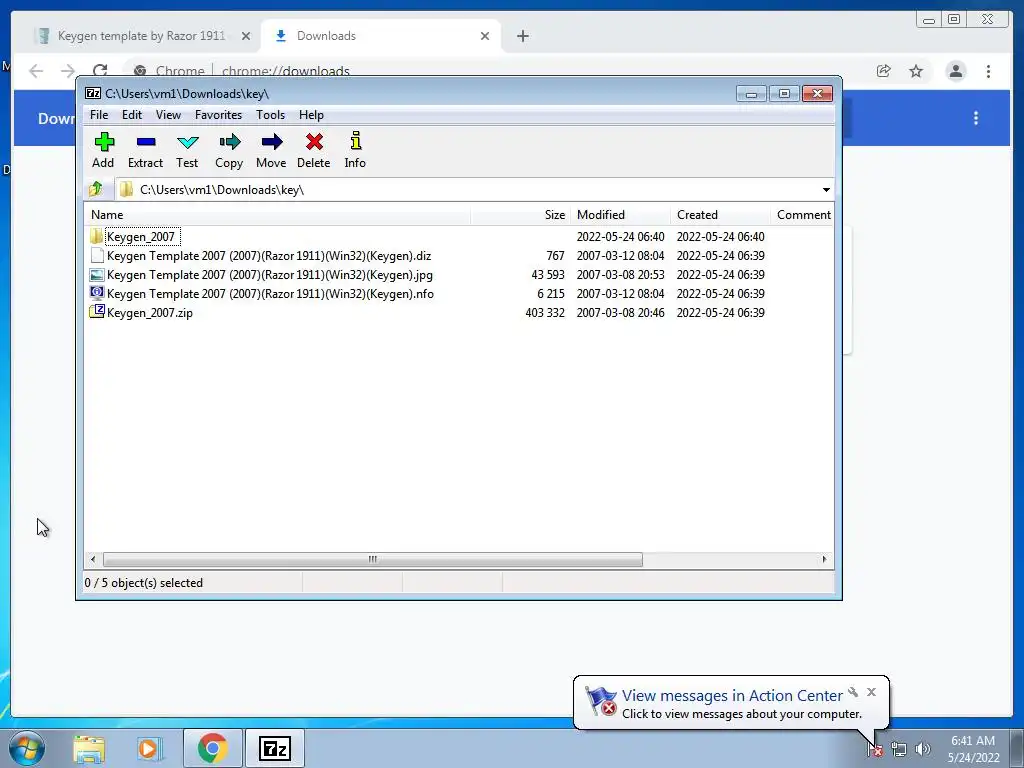The width and height of the screenshot is (1024, 768).
Task: Open the Favorites menu
Action: pos(218,115)
